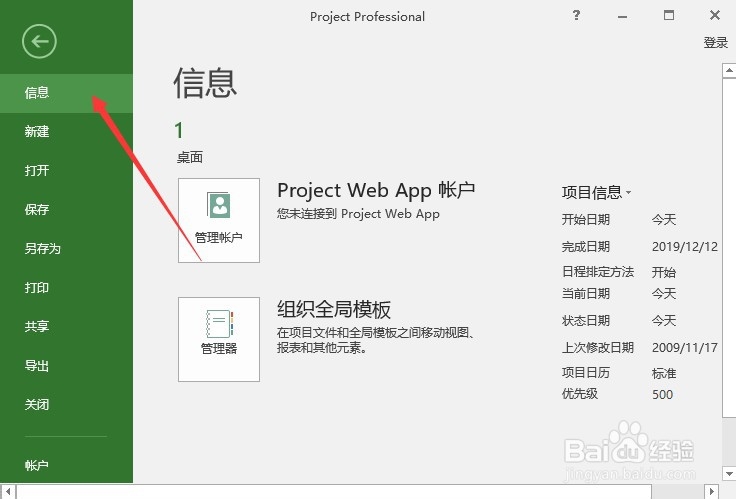Select 打印 in the sidebar

pyautogui.click(x=66, y=287)
